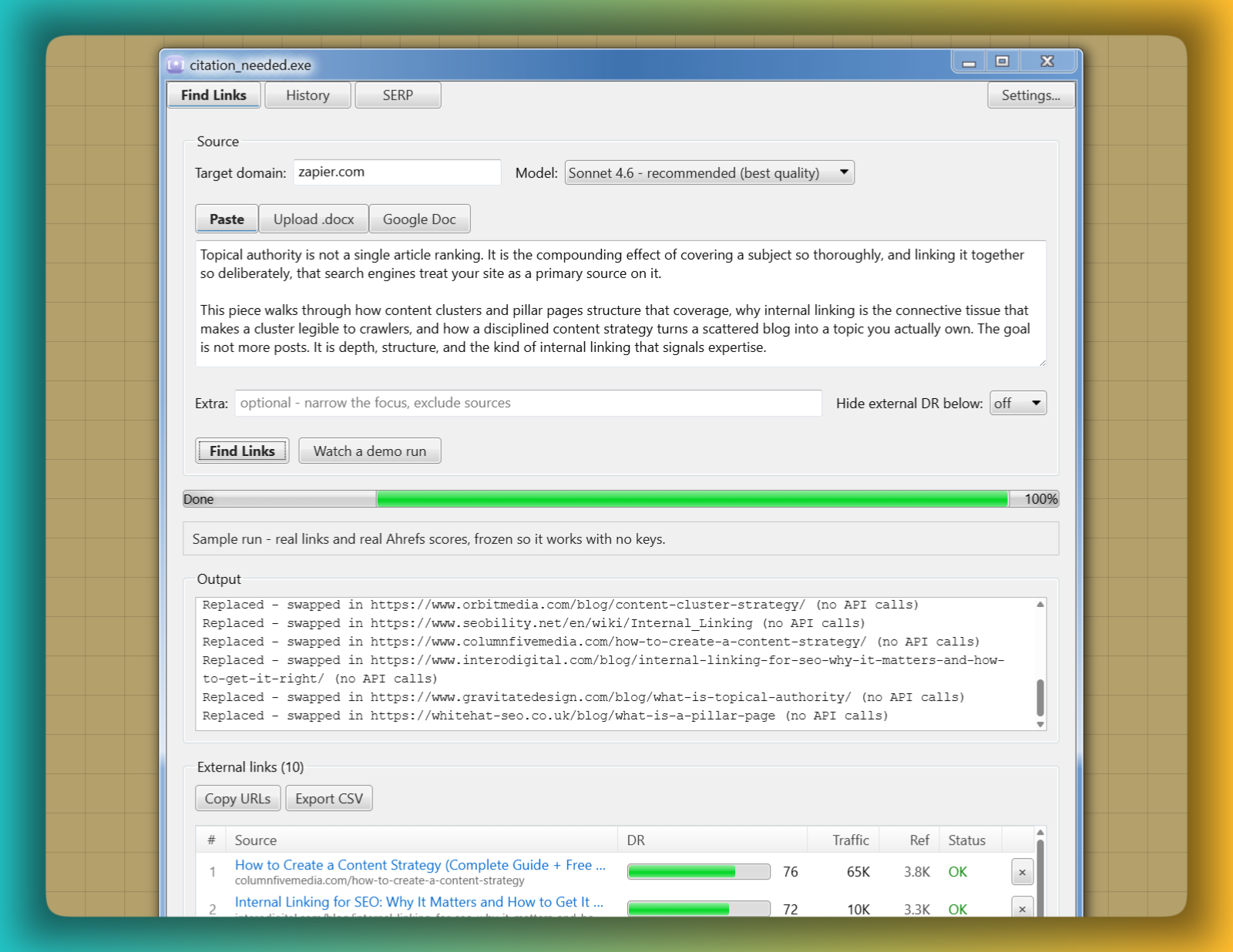
Task: Sort by the # column header
Action: tap(211, 840)
